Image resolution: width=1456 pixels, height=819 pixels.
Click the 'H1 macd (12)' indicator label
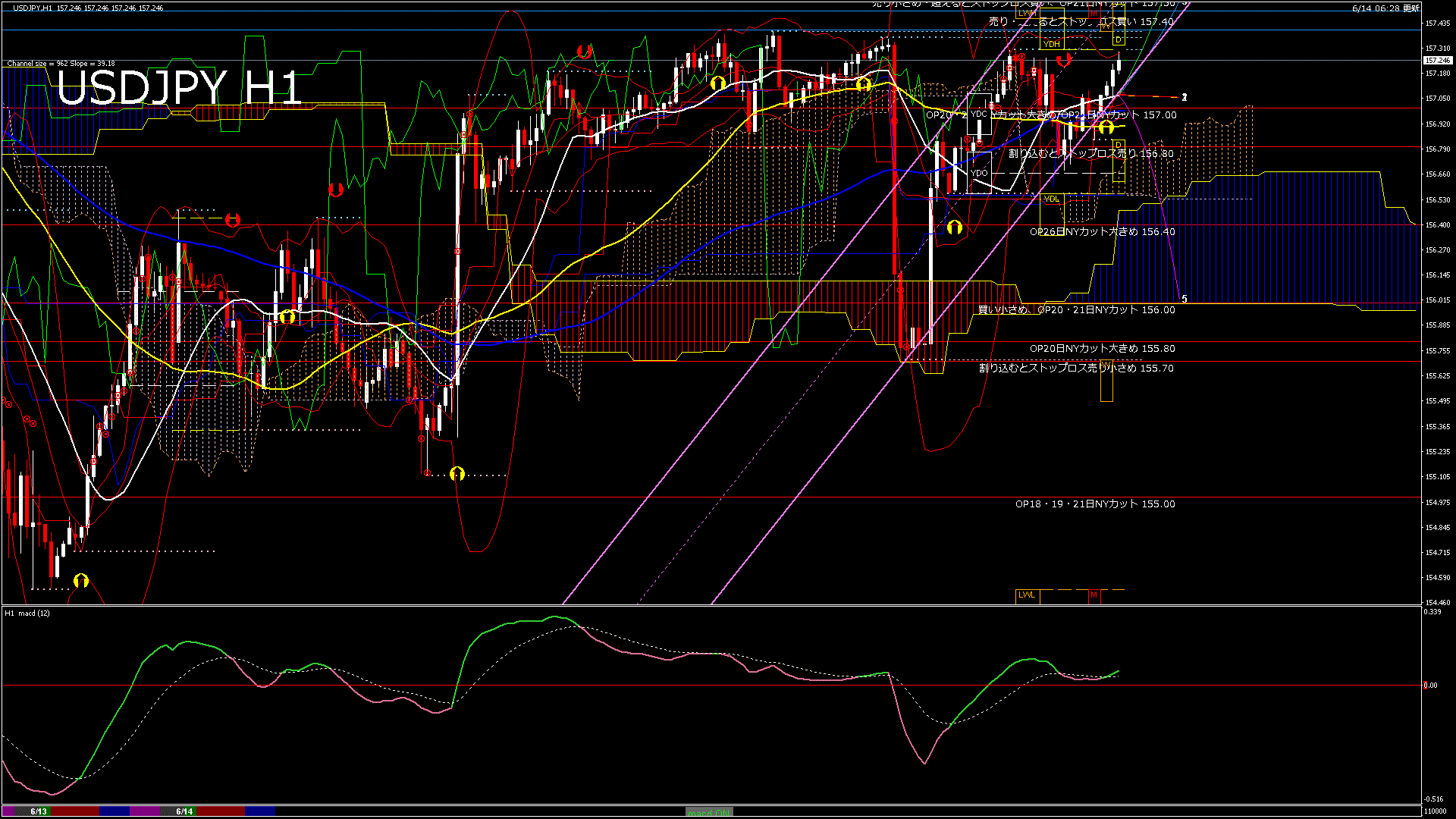tap(28, 613)
